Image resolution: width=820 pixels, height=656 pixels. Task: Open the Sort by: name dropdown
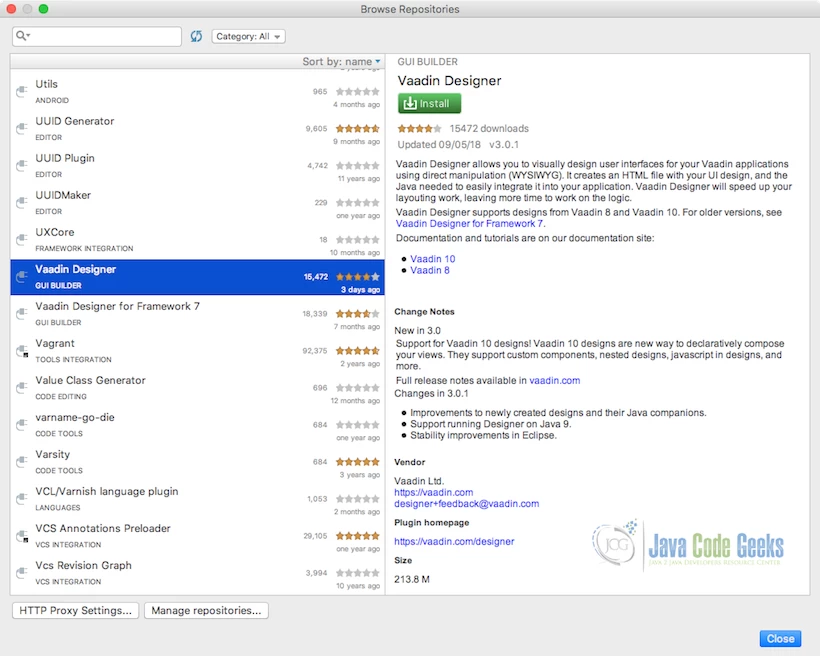coord(341,61)
